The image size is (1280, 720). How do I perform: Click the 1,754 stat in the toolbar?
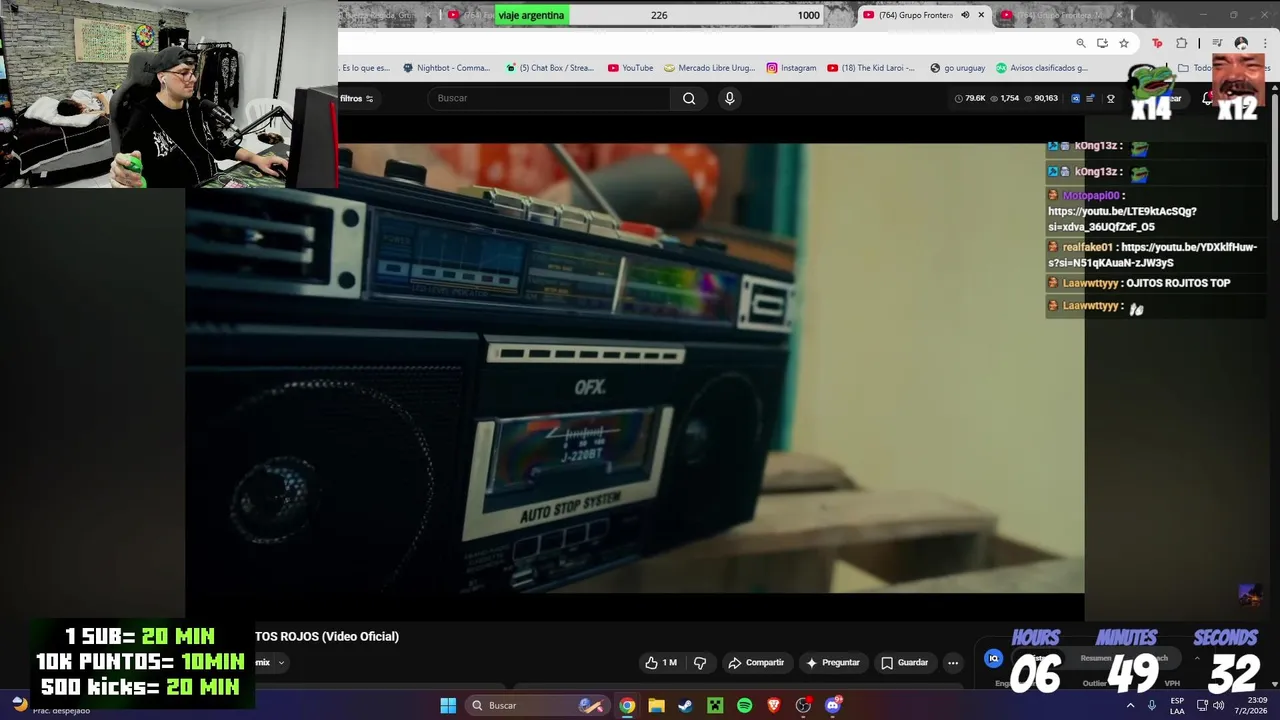click(x=1004, y=98)
